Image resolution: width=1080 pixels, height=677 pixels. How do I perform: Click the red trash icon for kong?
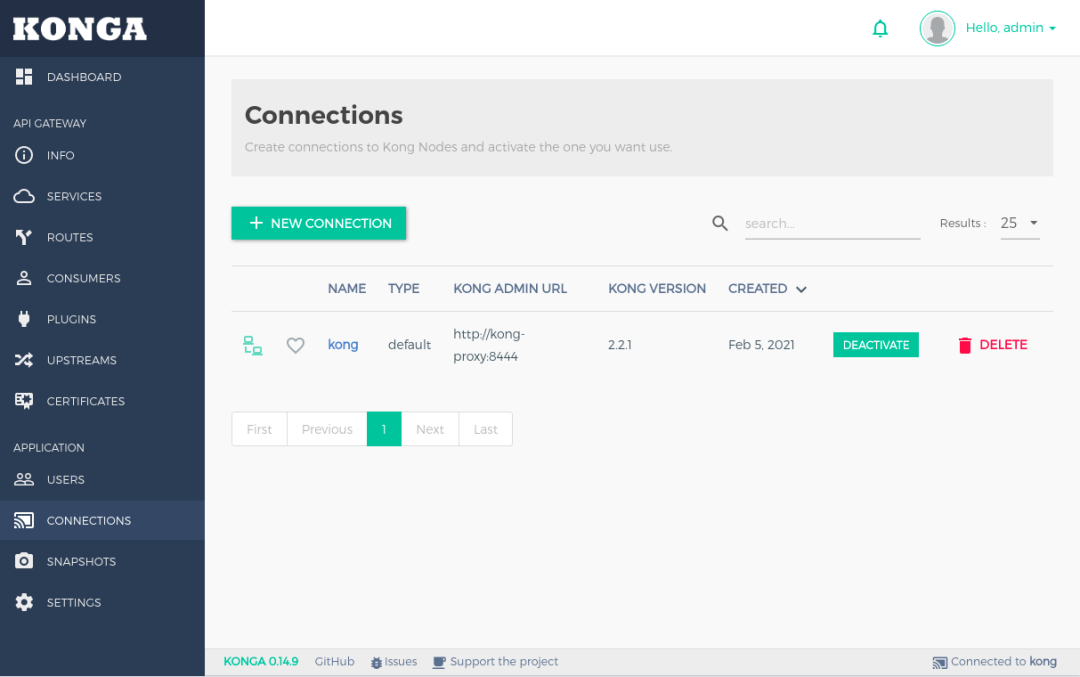tap(964, 345)
